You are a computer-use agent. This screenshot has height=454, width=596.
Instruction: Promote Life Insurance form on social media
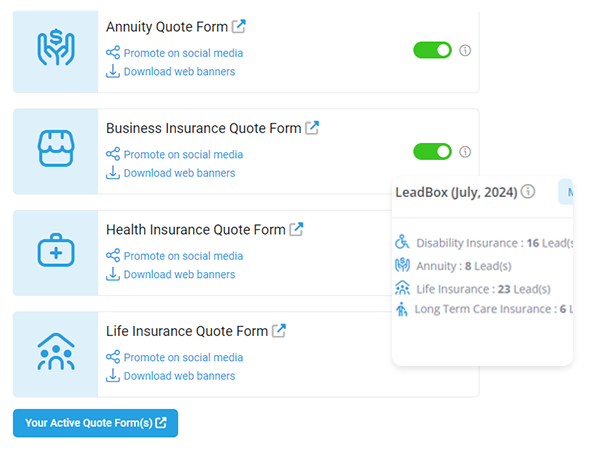(183, 357)
